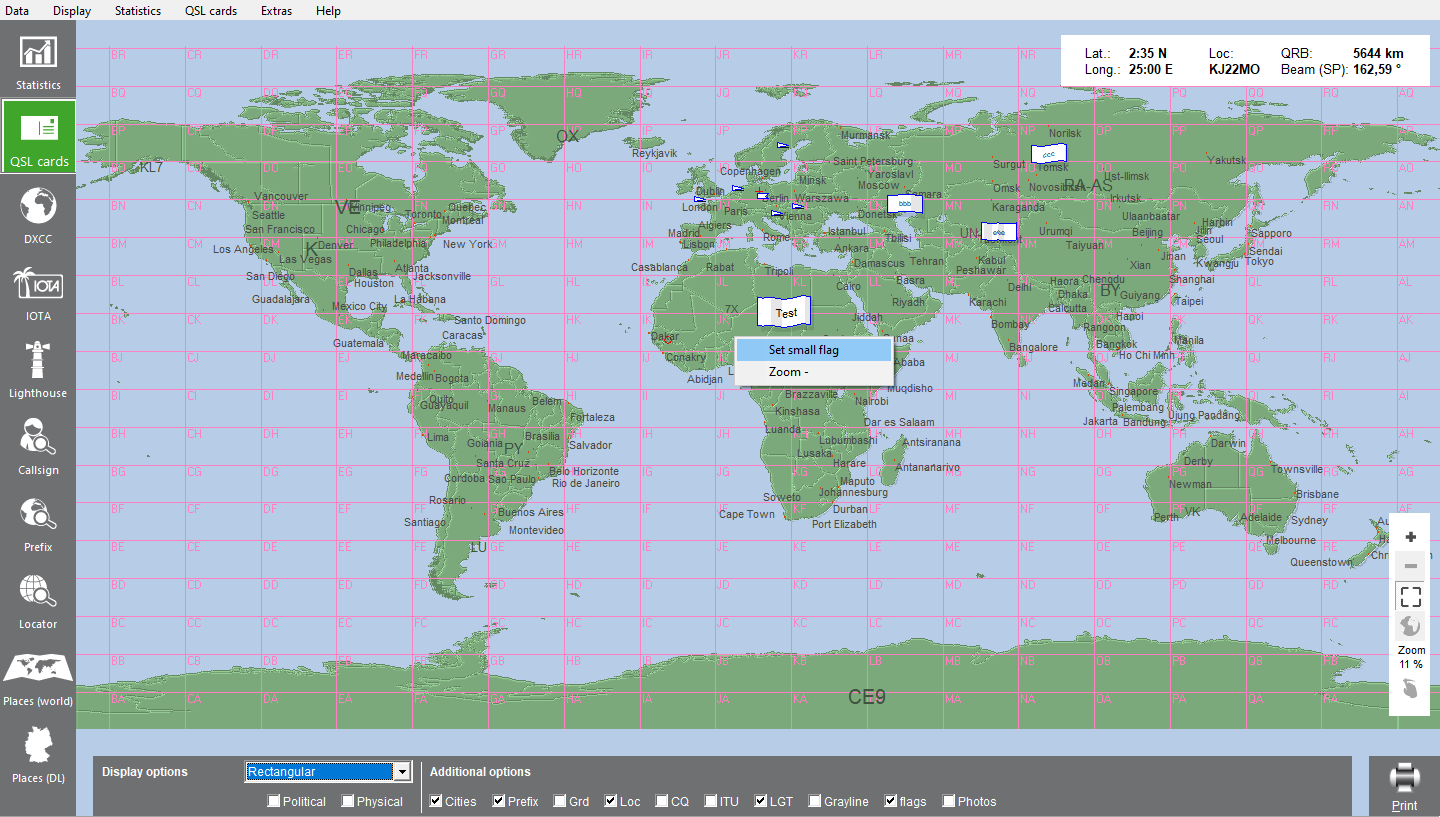Open Places (world) map
This screenshot has width=1440, height=817.
38,677
